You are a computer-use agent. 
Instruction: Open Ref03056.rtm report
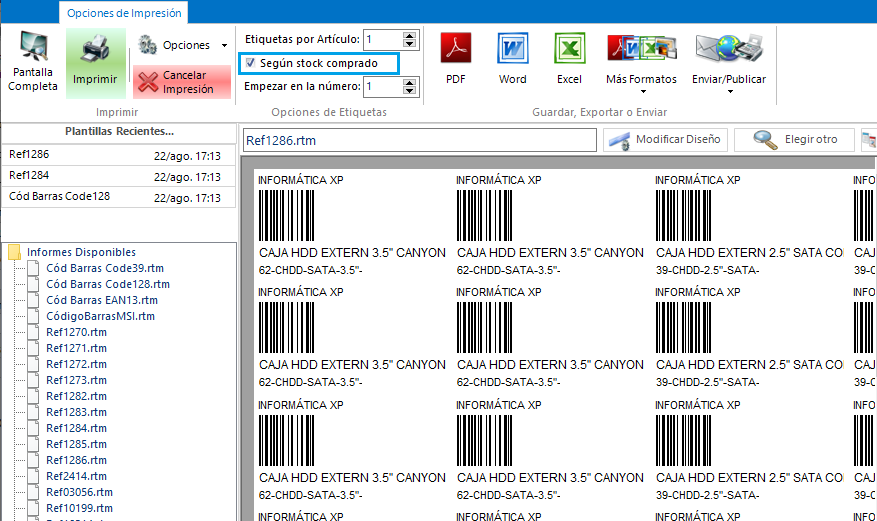pos(79,492)
